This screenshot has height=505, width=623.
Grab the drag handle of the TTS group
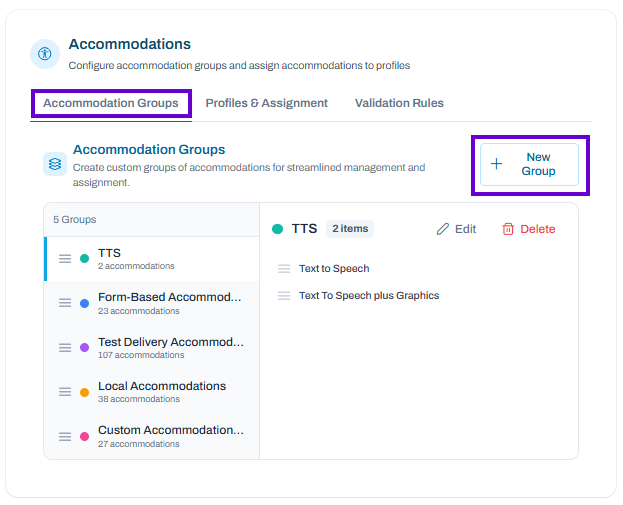point(65,259)
